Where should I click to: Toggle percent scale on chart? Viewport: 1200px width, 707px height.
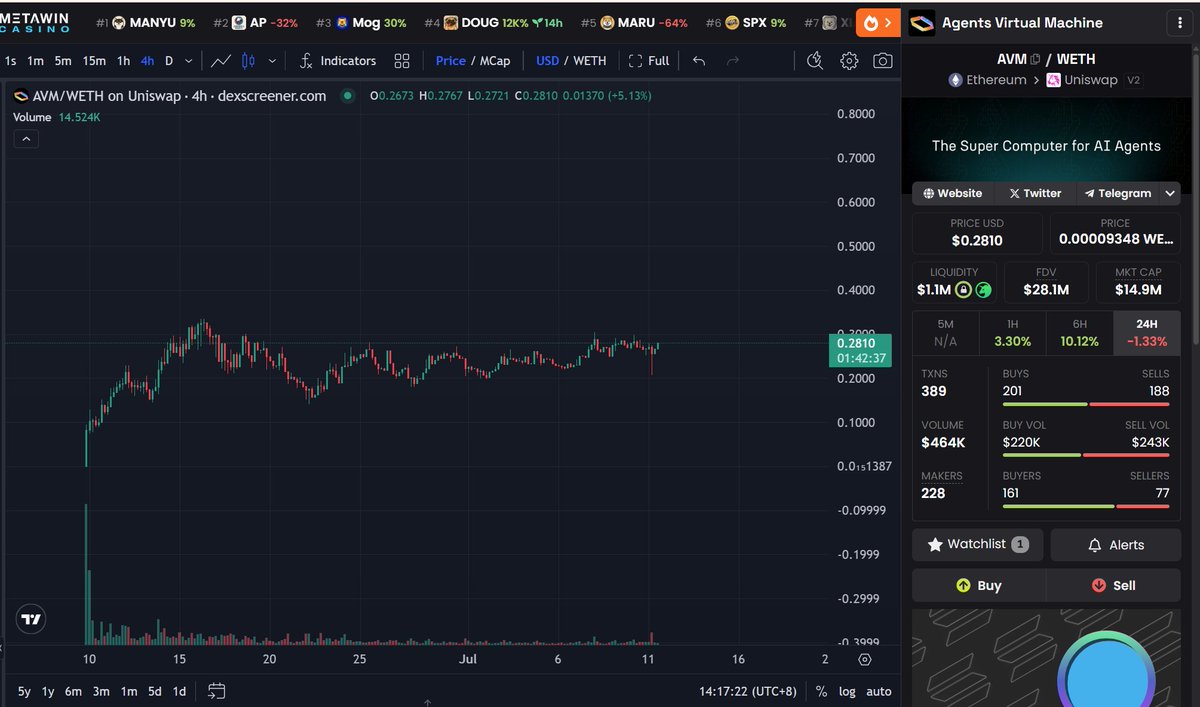tap(821, 691)
